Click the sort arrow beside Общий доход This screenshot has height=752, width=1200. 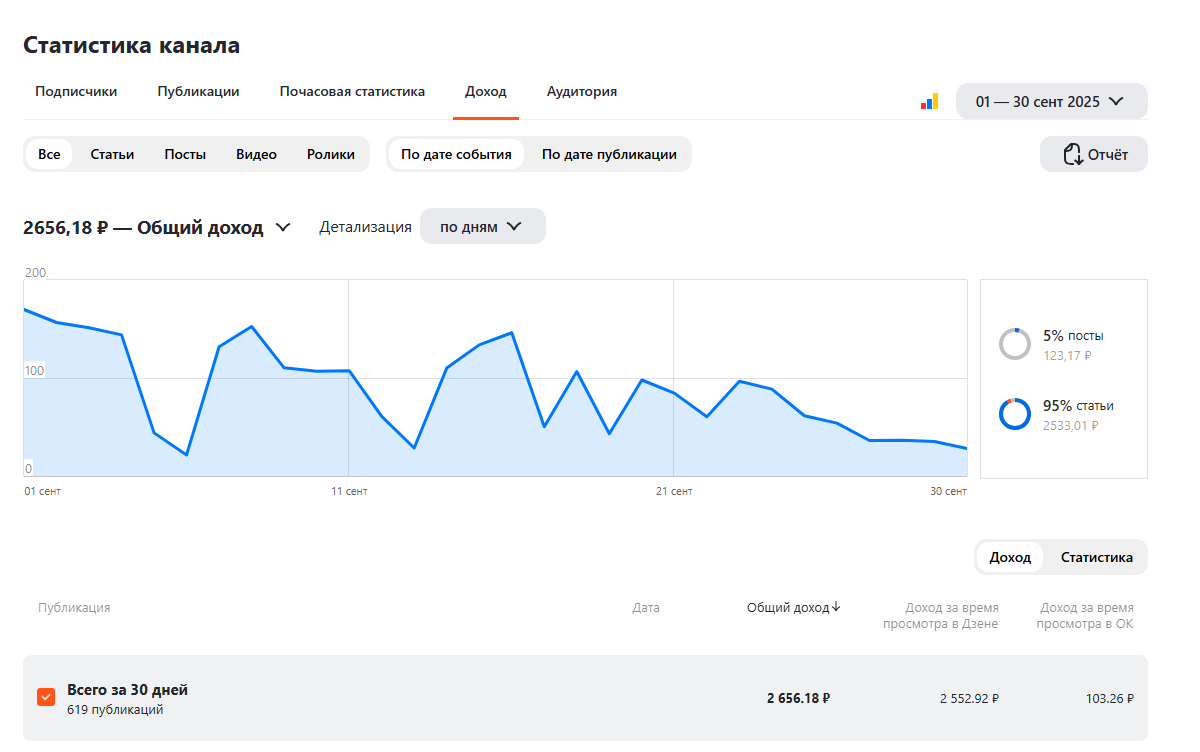pos(836,607)
